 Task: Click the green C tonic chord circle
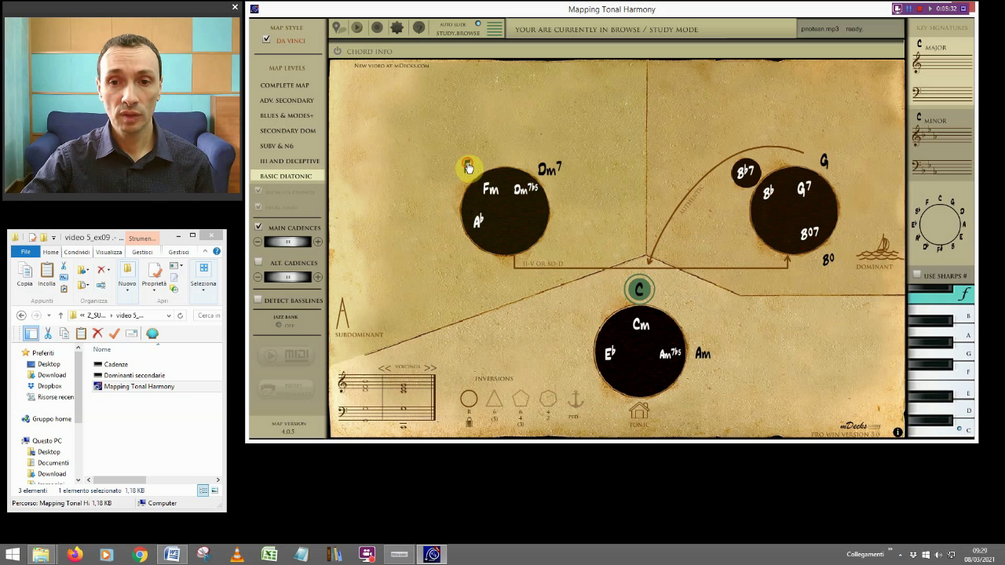(638, 290)
